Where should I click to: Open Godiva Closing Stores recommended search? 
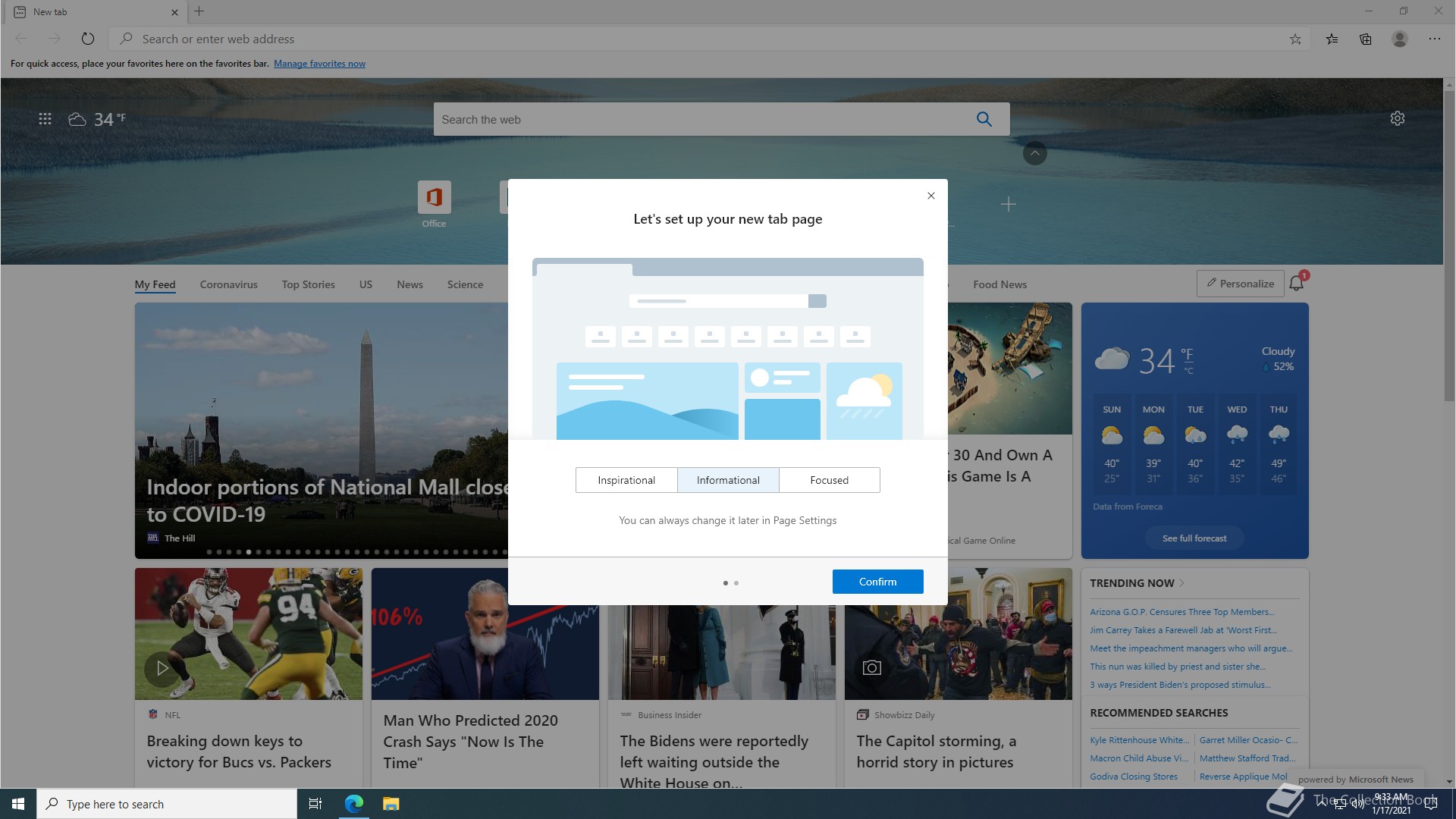coord(1134,777)
